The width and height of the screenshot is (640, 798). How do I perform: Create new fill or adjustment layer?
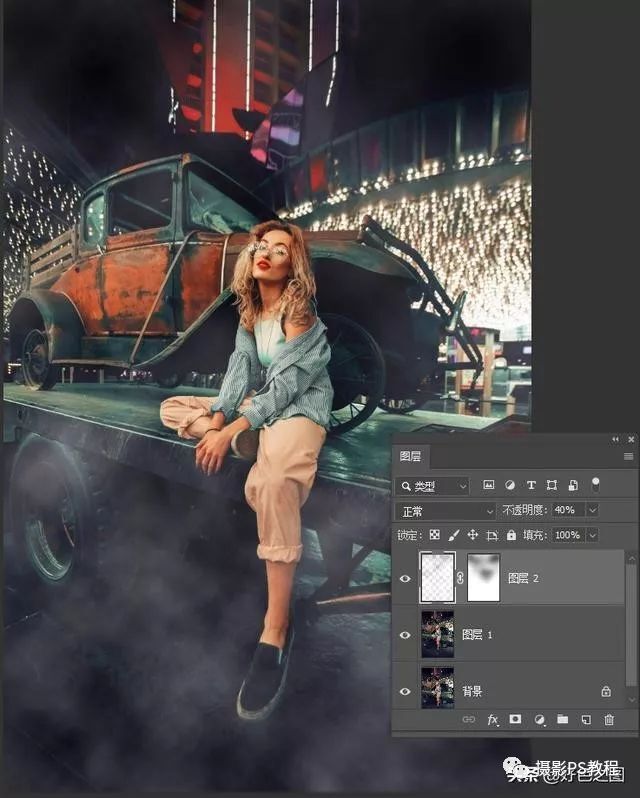point(539,719)
